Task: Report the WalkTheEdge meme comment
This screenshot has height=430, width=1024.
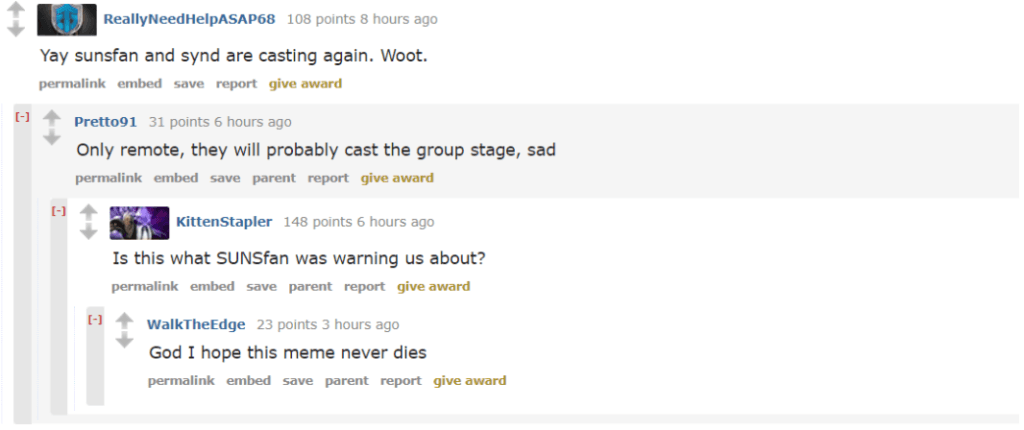Action: [401, 380]
